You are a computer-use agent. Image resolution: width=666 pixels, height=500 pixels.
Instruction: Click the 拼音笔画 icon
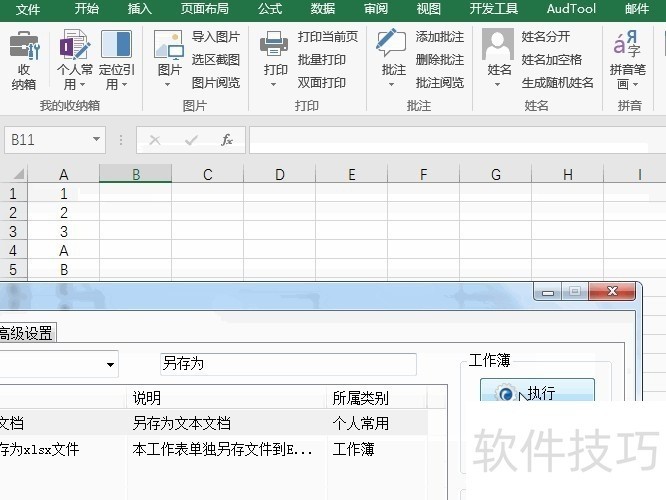click(627, 44)
